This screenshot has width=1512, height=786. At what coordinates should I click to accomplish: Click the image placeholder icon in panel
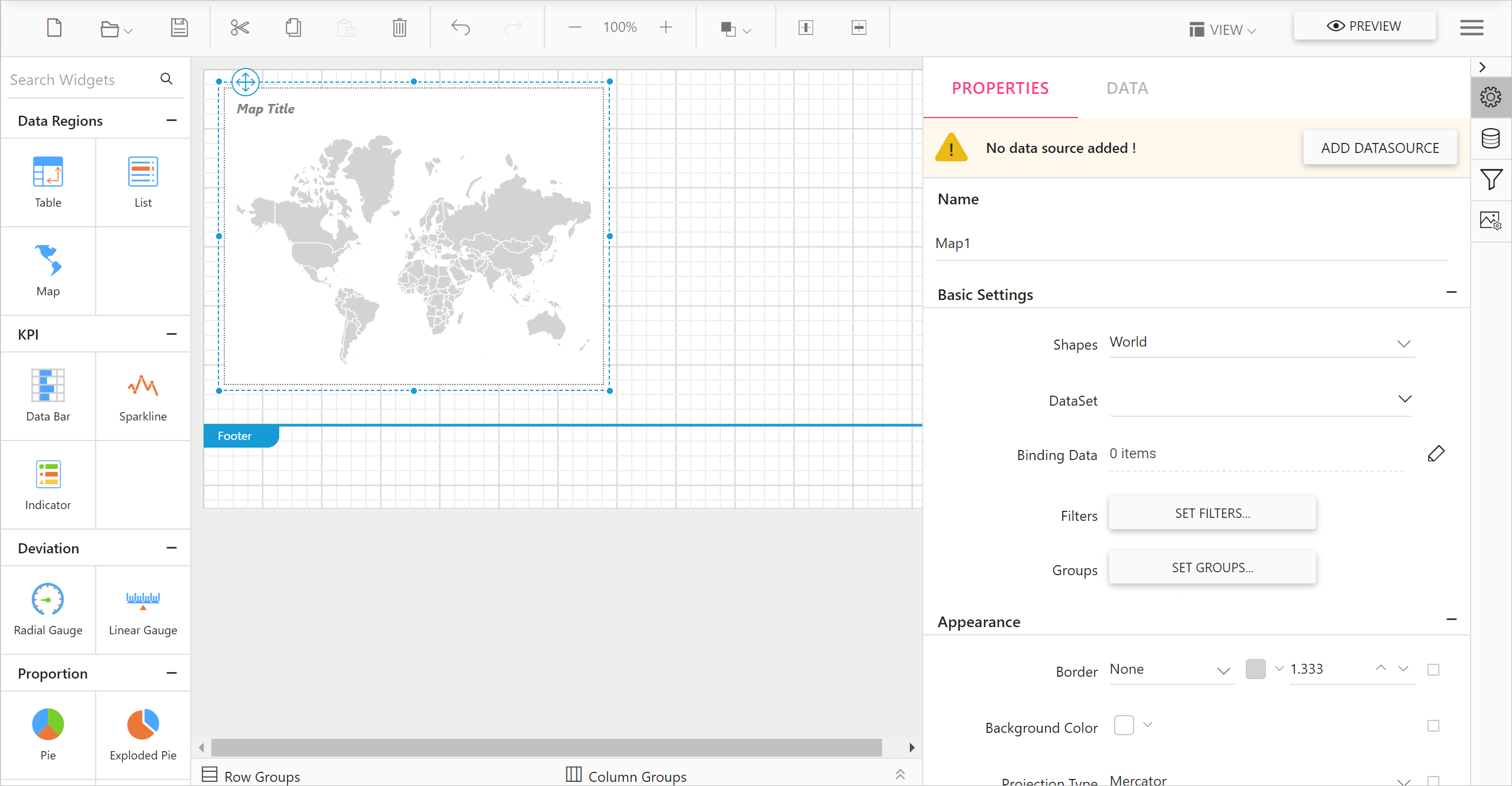1490,219
